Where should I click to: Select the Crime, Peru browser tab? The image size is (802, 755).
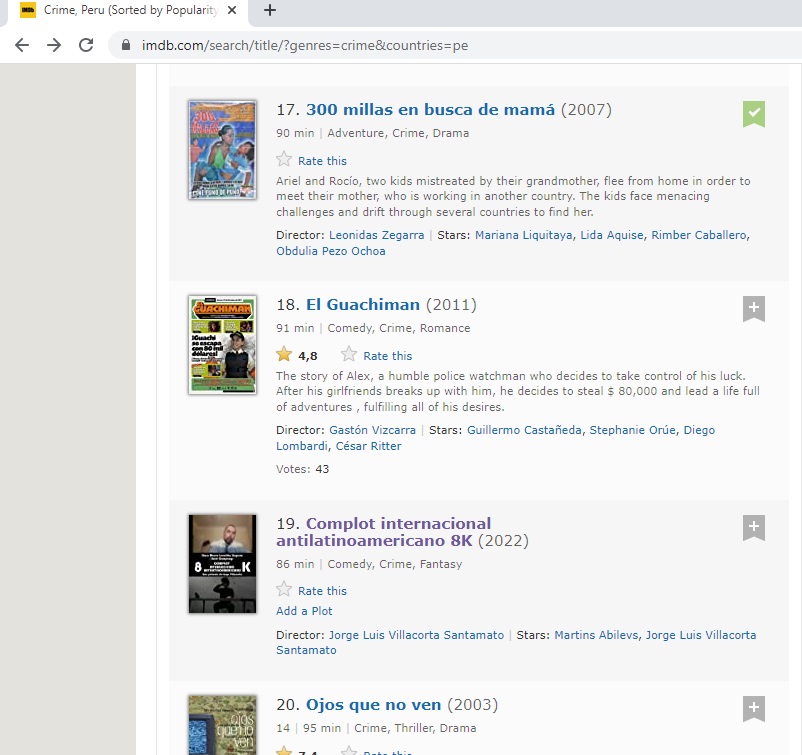(x=128, y=10)
